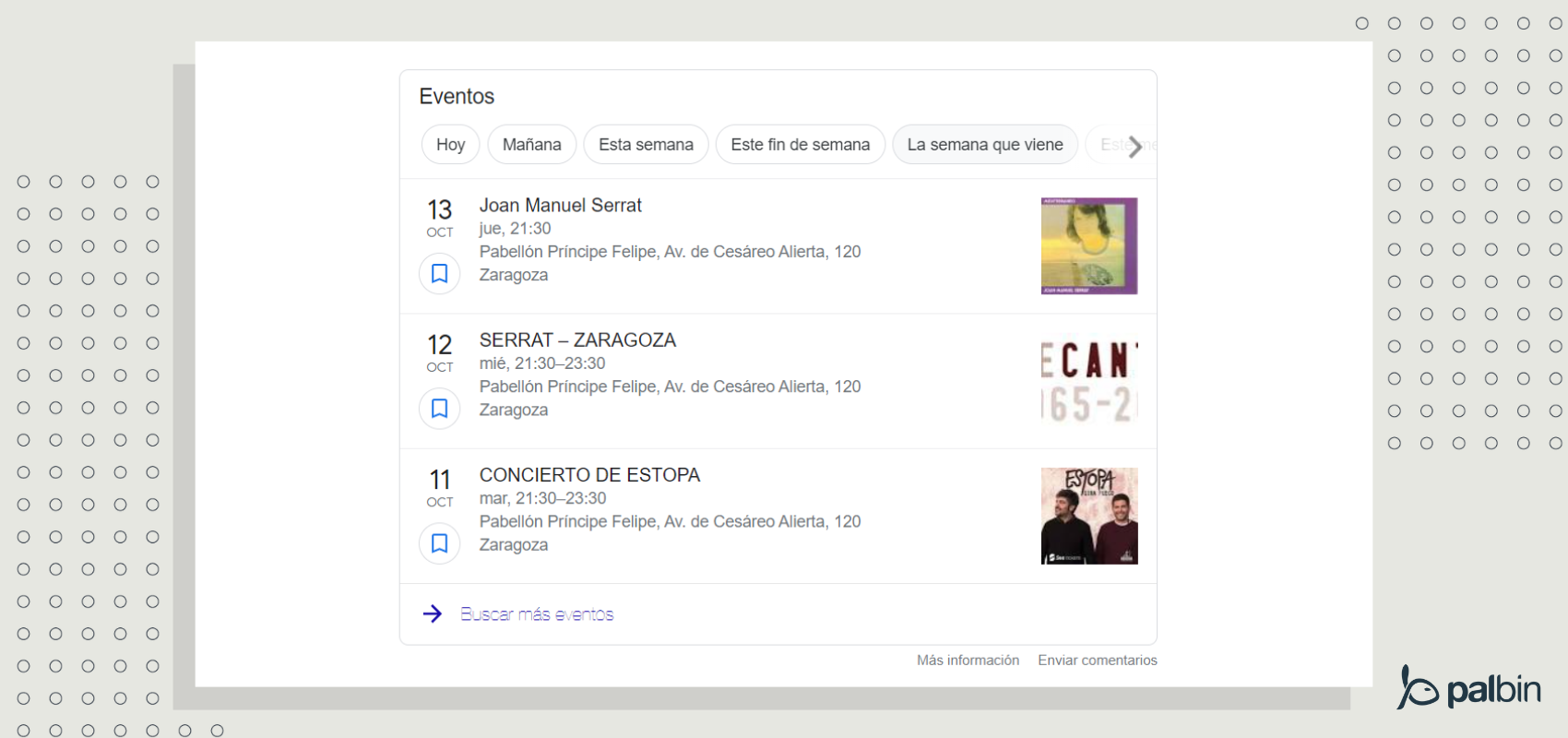Show more filter chips with right chevron
Screen dimensions: 1568x738
pyautogui.click(x=1135, y=146)
